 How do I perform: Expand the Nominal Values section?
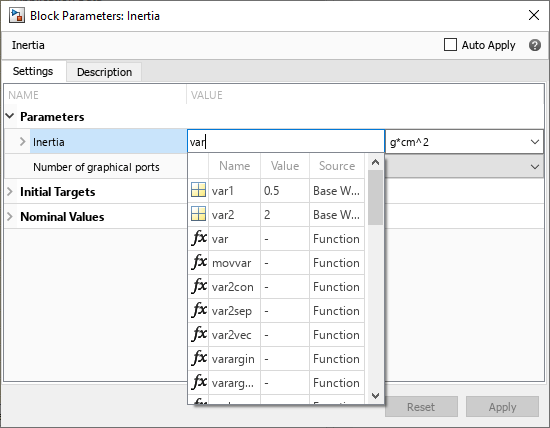(10, 216)
